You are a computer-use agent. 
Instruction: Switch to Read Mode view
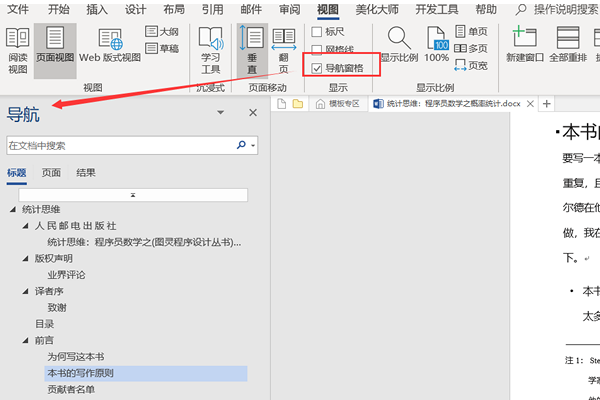pyautogui.click(x=18, y=51)
